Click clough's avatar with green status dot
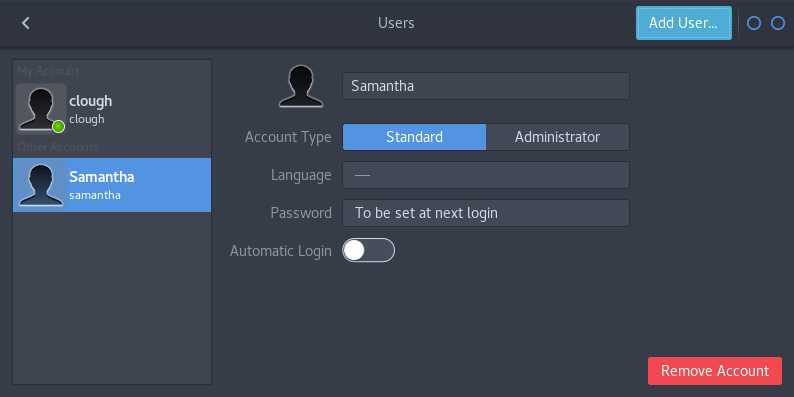Screen dimensions: 794x397 41,108
